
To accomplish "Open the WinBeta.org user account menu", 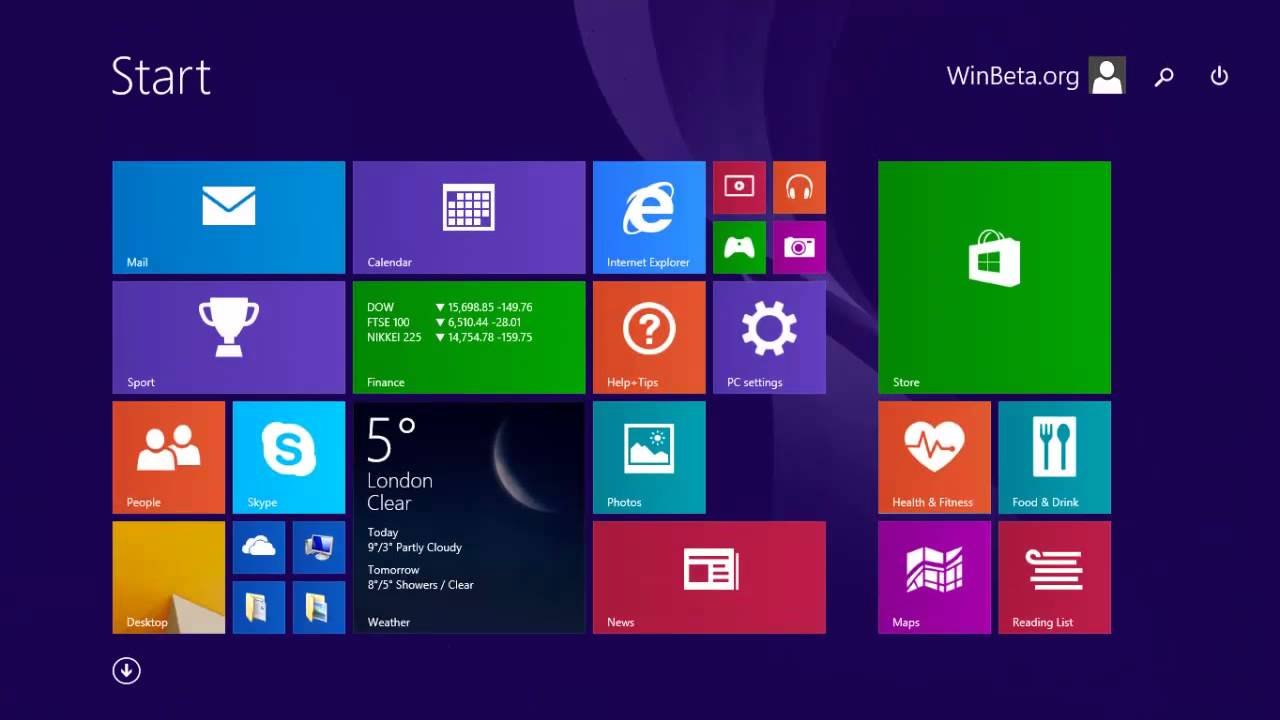I will [x=1036, y=76].
